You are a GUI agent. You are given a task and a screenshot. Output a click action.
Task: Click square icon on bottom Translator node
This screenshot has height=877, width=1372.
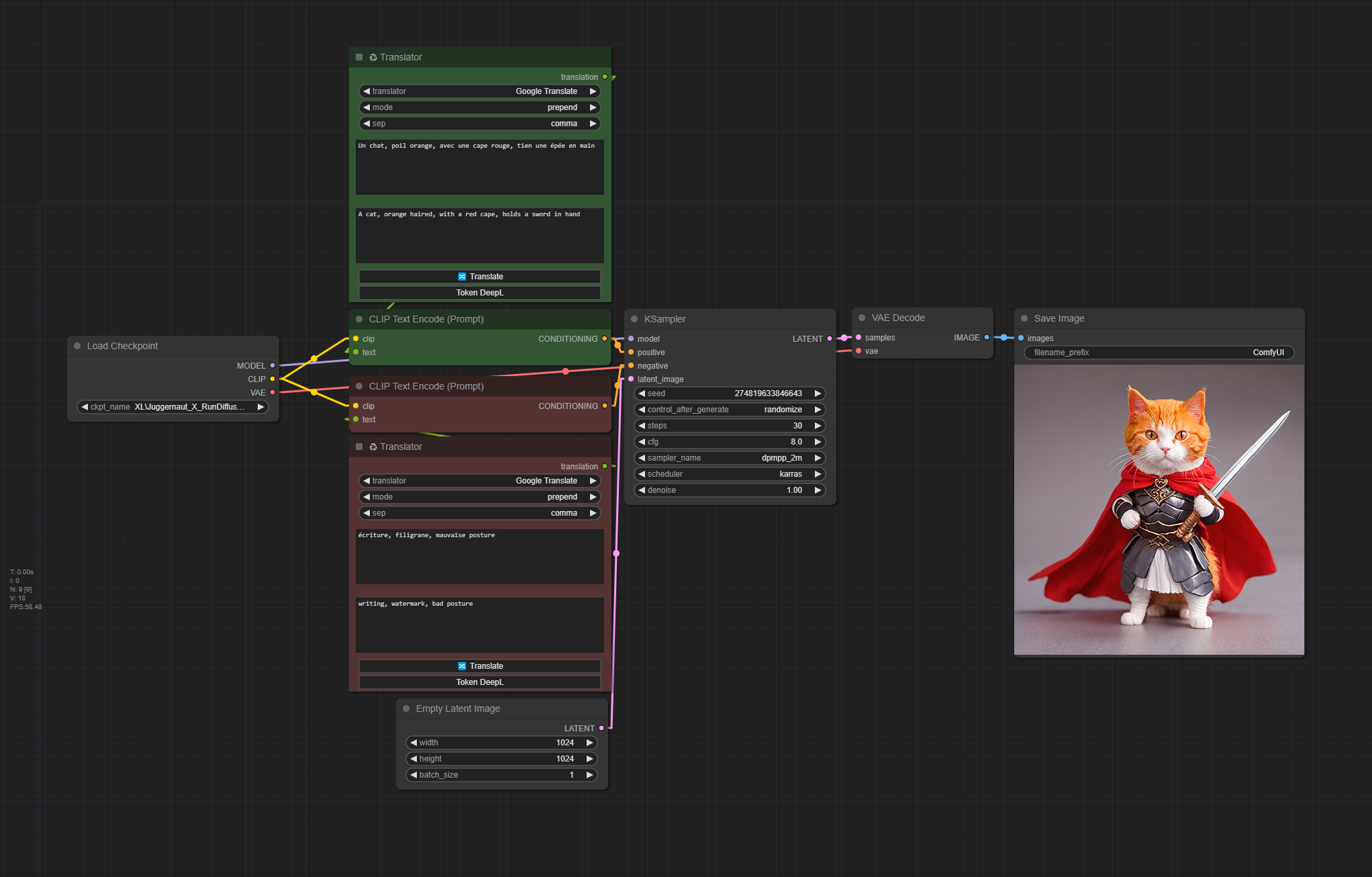coord(359,447)
